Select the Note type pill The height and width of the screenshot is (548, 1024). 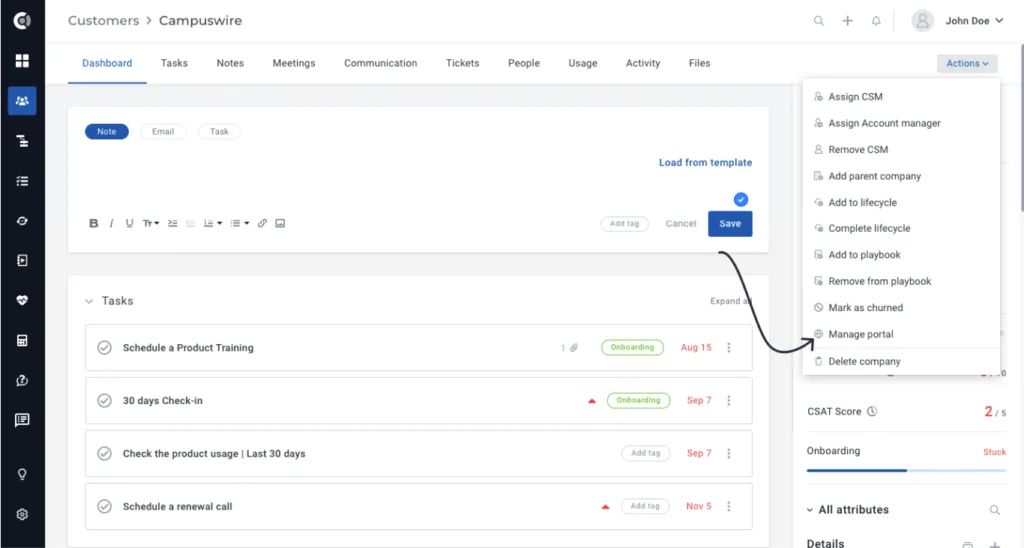[x=106, y=131]
